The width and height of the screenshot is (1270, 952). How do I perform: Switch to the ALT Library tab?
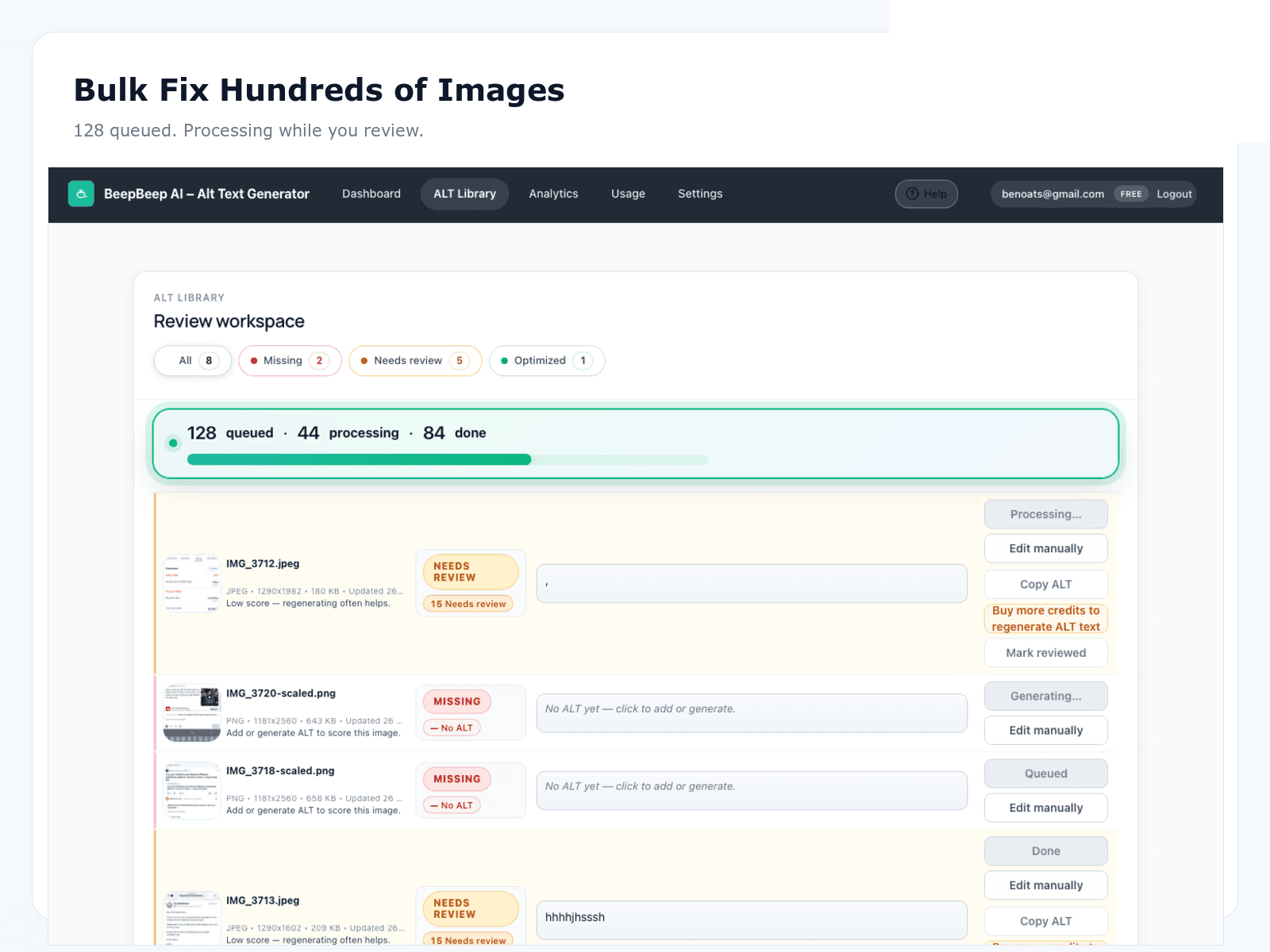click(465, 194)
